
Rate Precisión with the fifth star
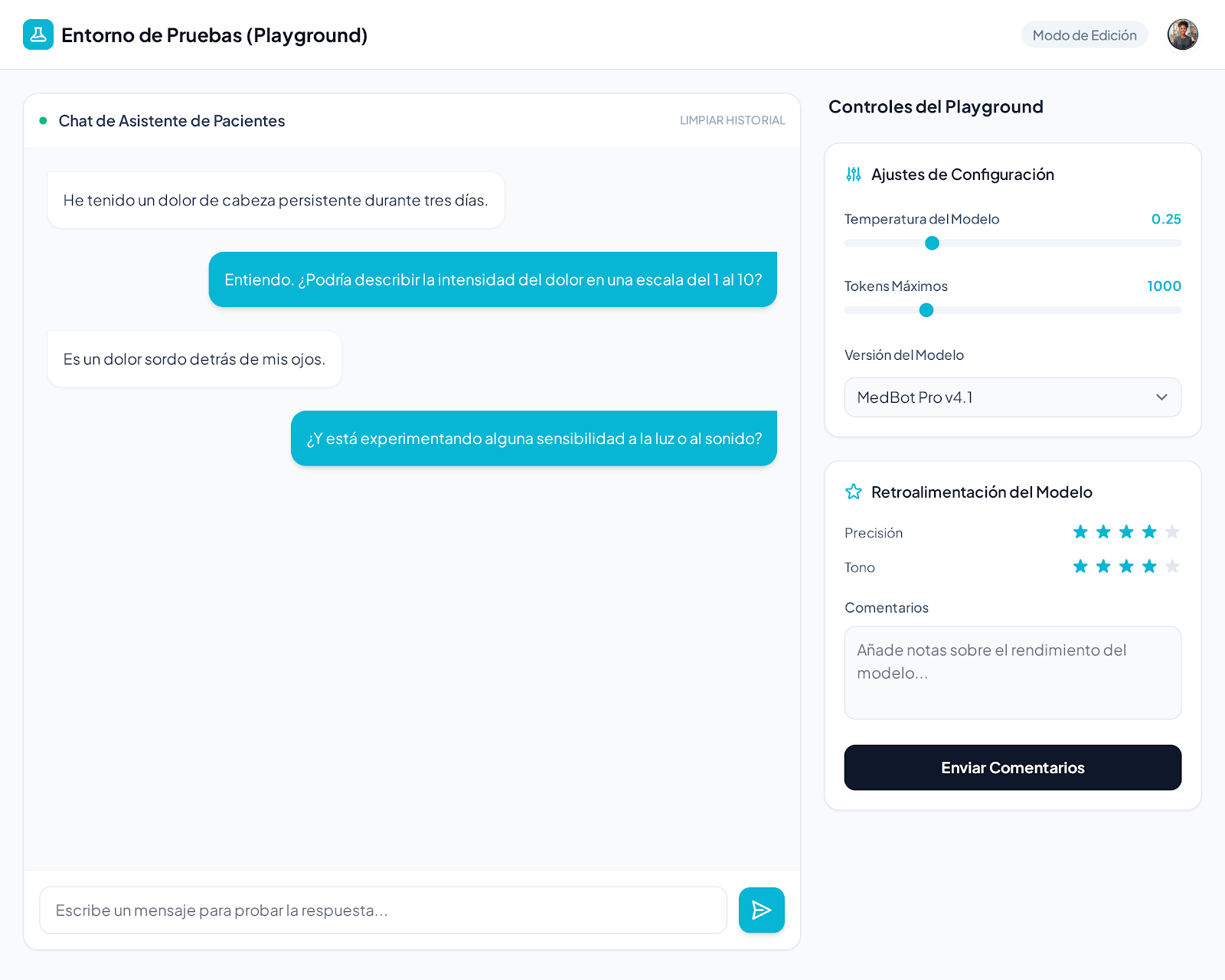(x=1172, y=532)
